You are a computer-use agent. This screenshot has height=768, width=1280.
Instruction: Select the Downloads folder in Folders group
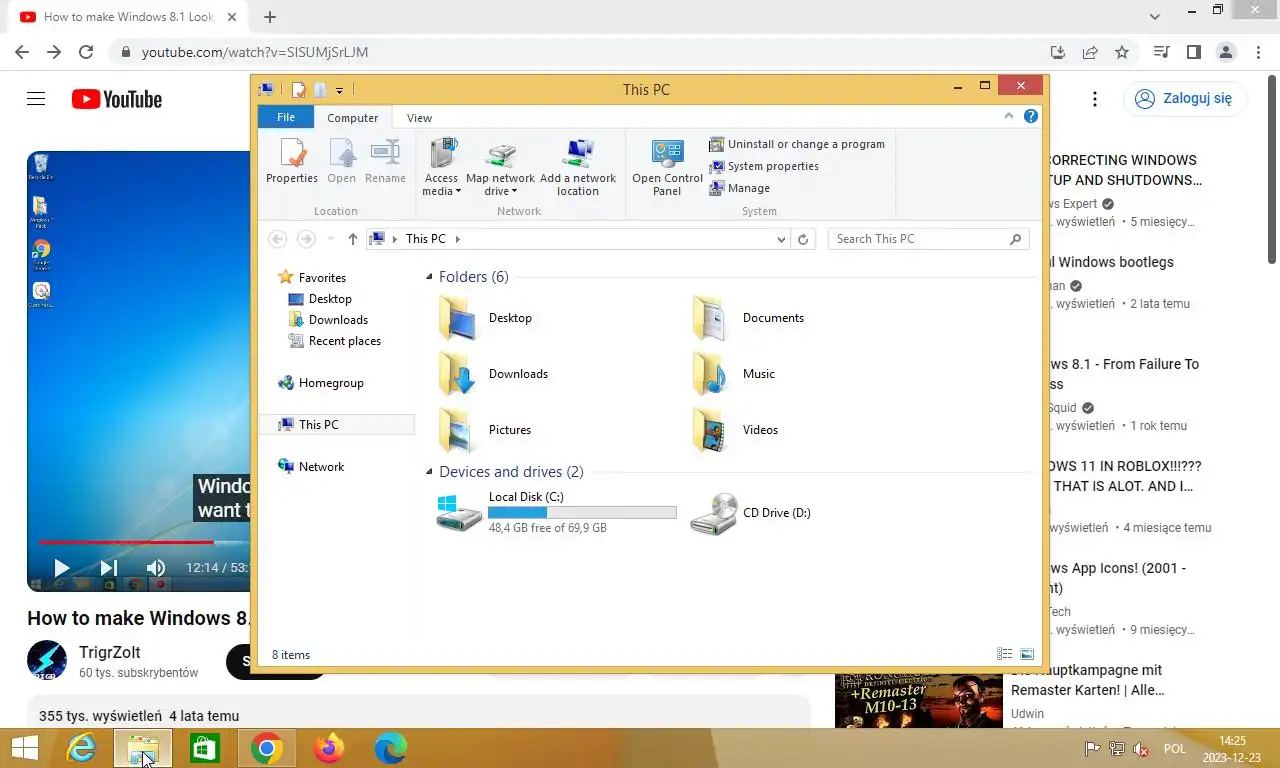tap(493, 374)
